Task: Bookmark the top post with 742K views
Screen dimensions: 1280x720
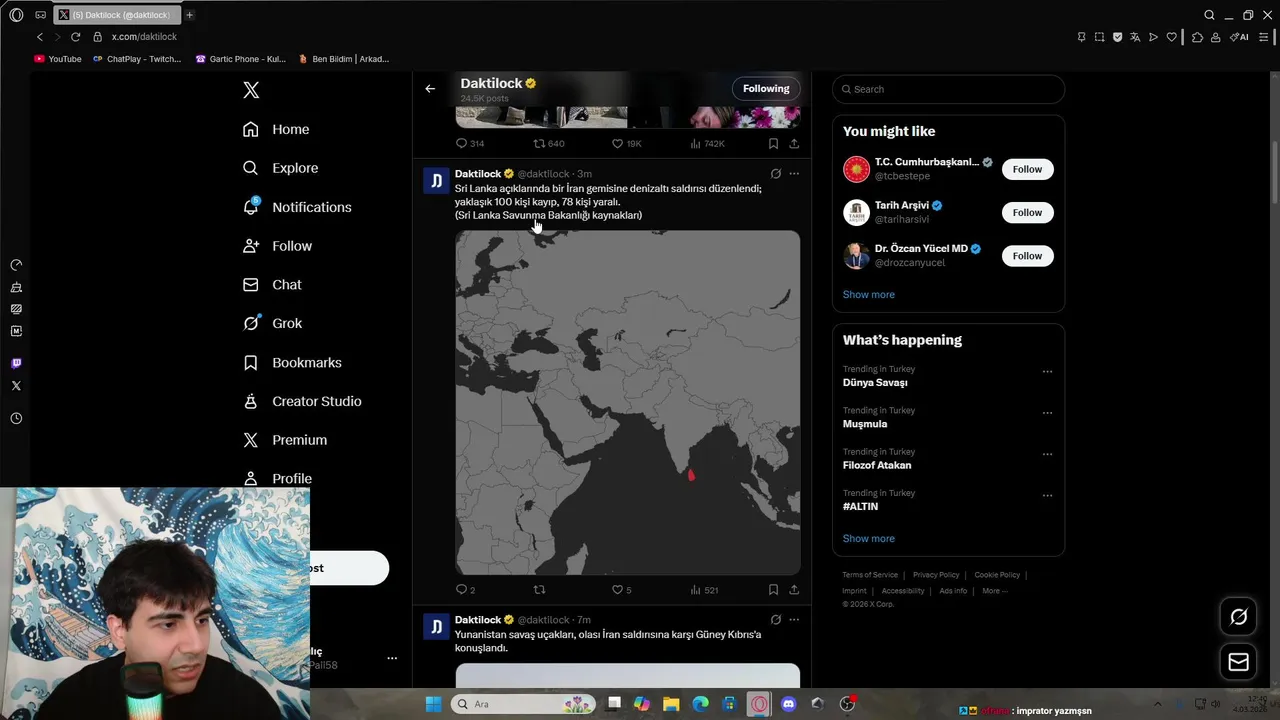Action: coord(773,144)
